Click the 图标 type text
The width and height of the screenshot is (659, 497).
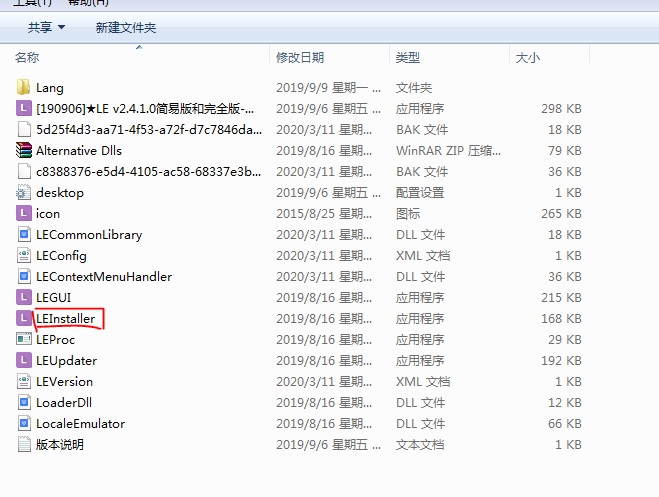tap(408, 213)
